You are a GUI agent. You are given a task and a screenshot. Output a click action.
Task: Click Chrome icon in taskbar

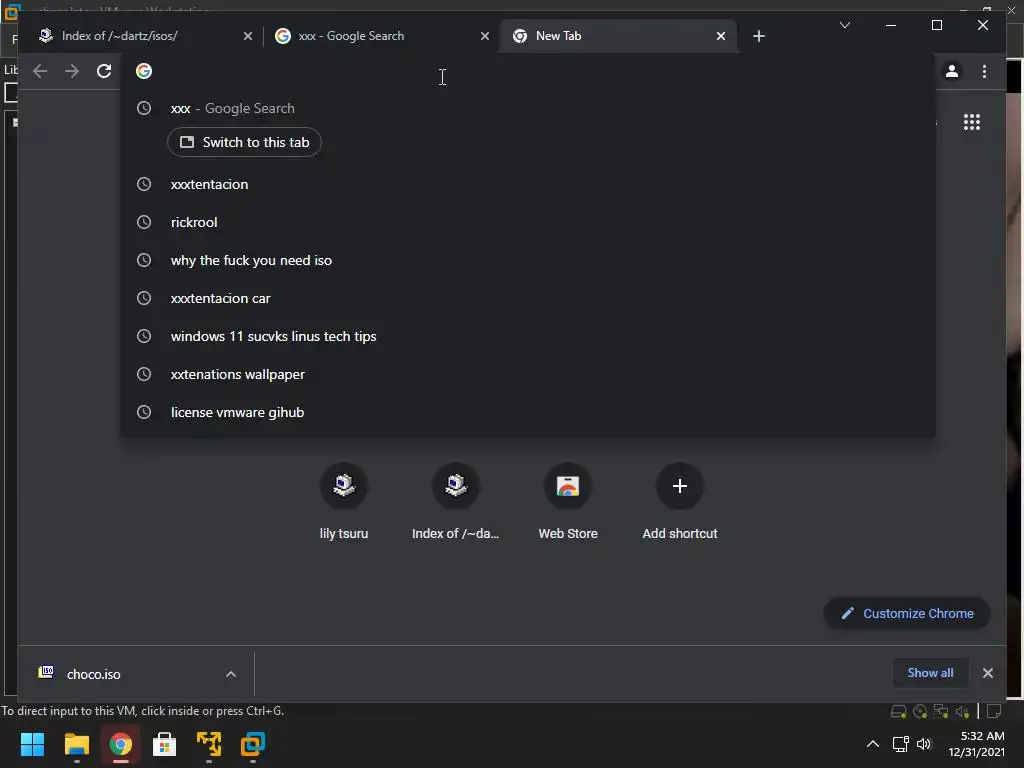point(121,744)
